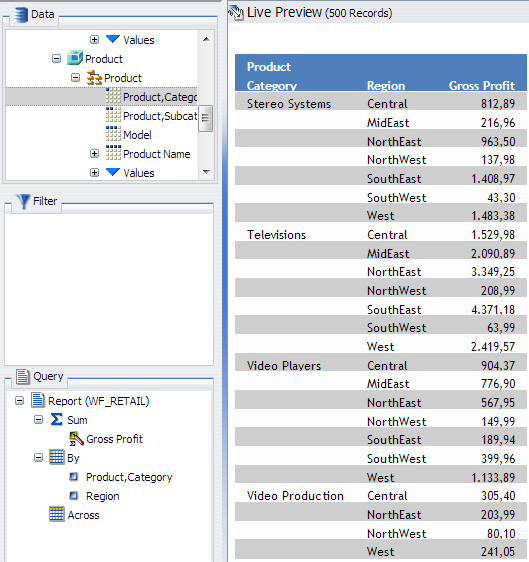Click the Gross Profit column header
Viewport: 529px width, 562px height.
click(x=482, y=86)
